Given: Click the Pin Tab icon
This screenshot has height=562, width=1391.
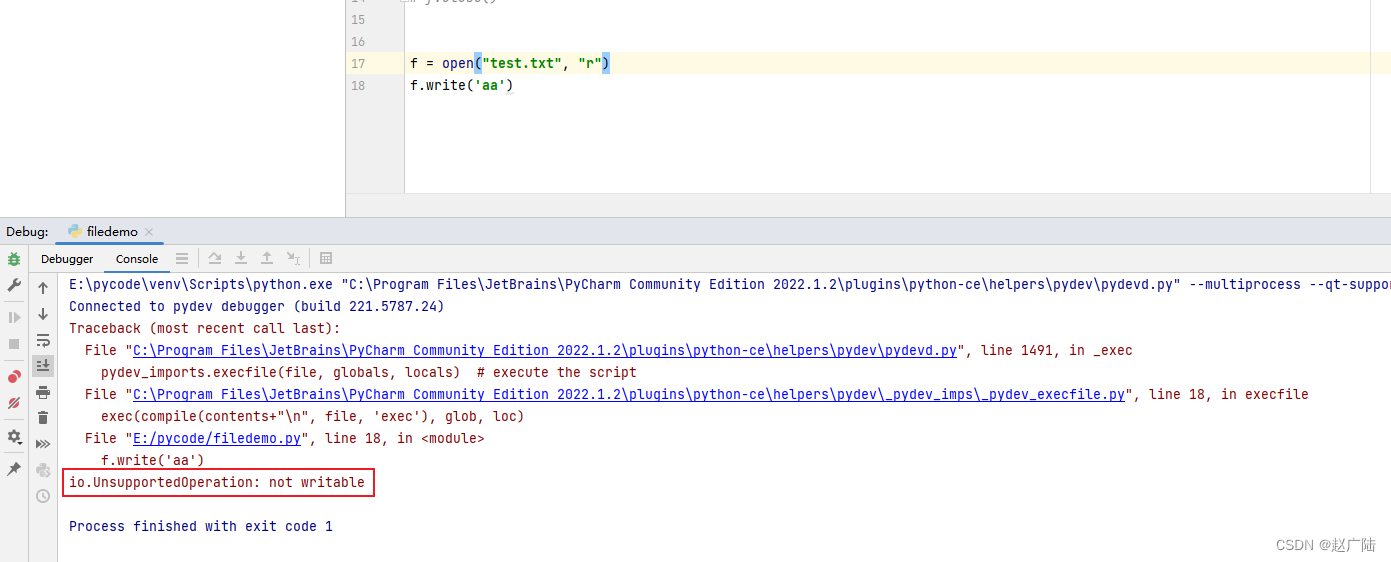Looking at the screenshot, I should [14, 468].
